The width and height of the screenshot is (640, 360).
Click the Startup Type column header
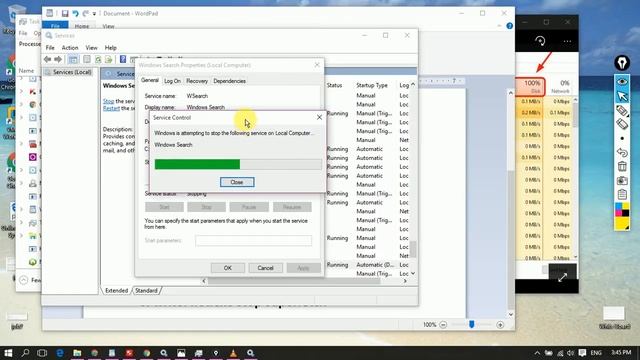pyautogui.click(x=372, y=85)
